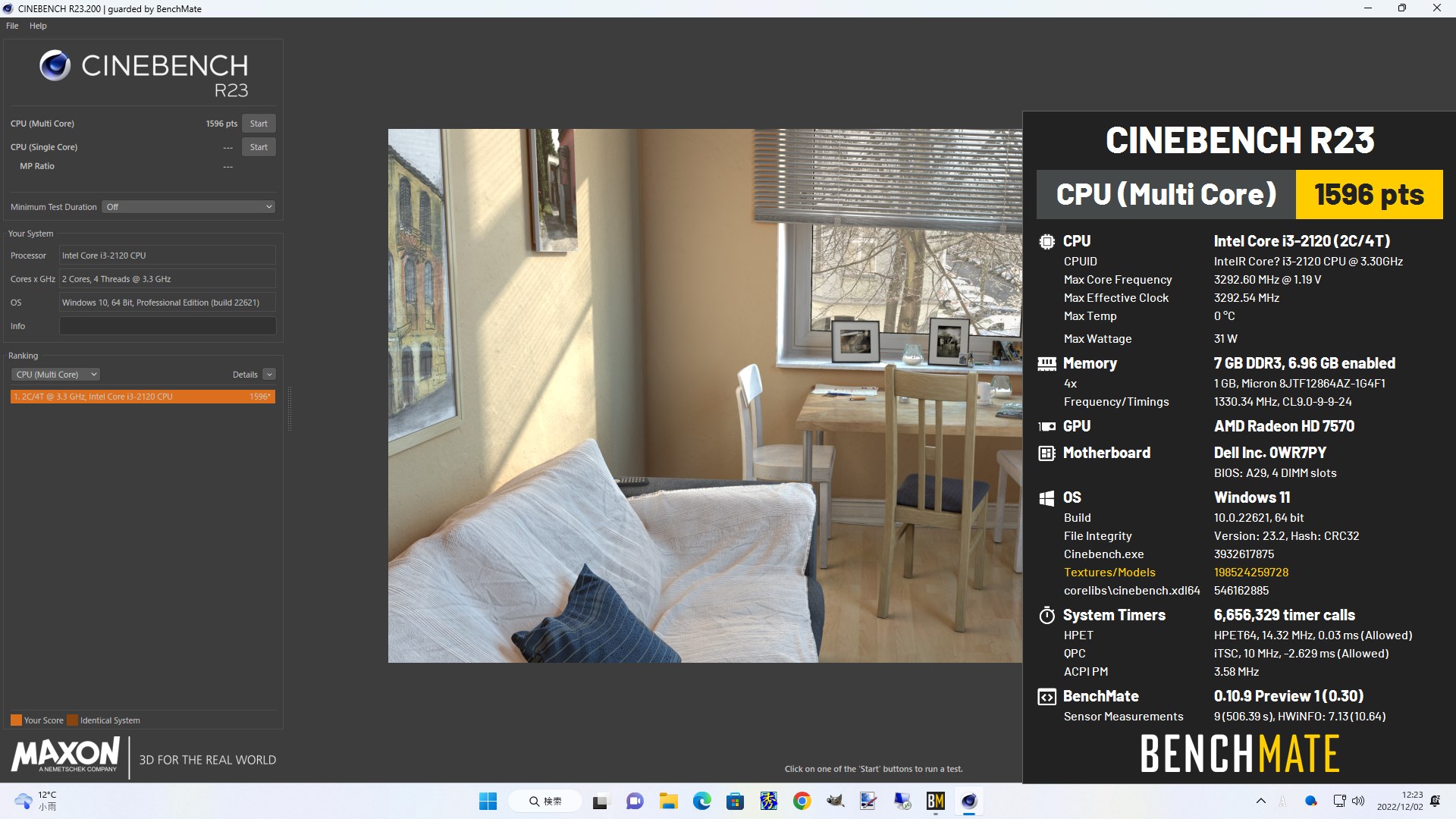Image resolution: width=1456 pixels, height=819 pixels.
Task: Open File Explorer from taskbar
Action: pos(668,801)
